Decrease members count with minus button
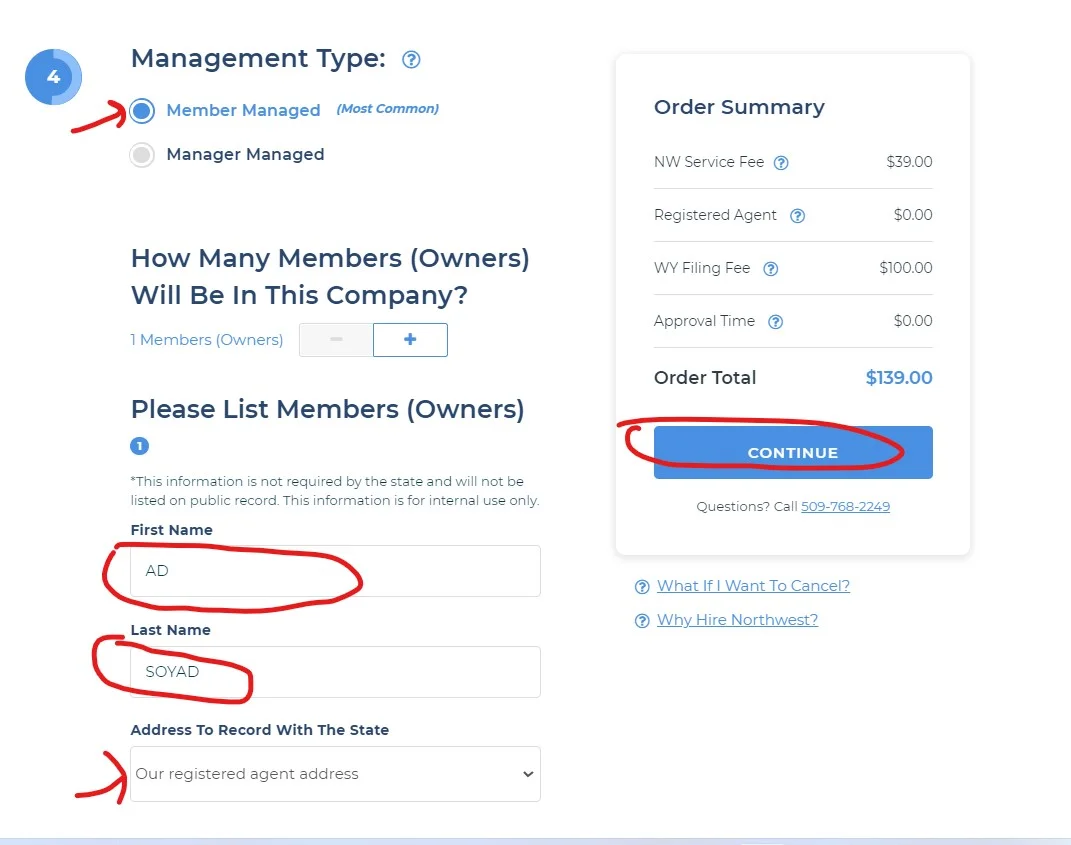The image size is (1071, 845). [336, 340]
